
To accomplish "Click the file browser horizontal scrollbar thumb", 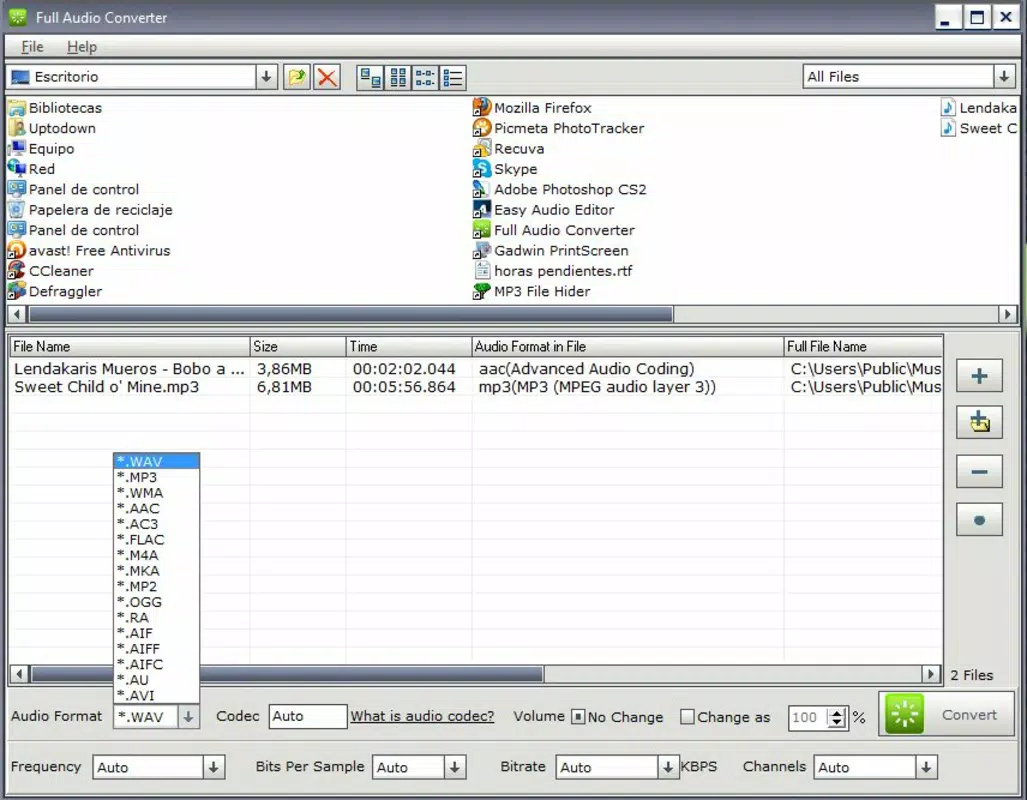I will coord(350,314).
